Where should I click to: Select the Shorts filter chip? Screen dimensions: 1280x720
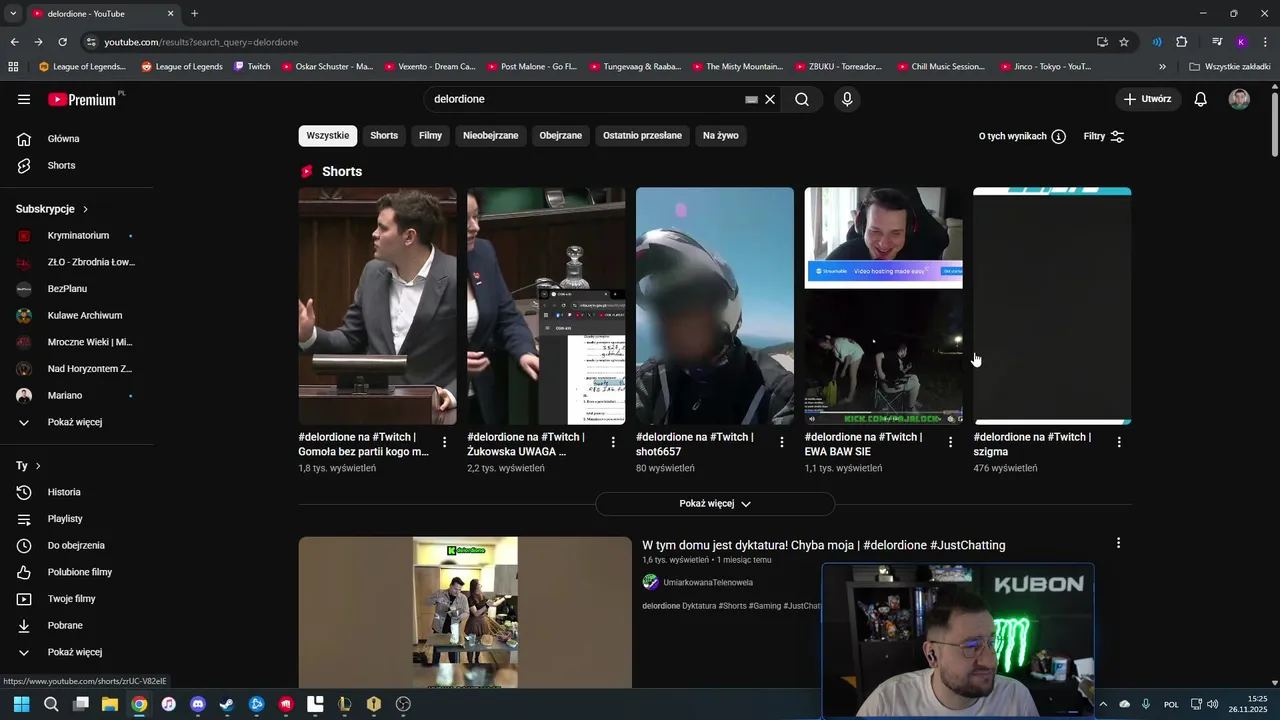(384, 136)
